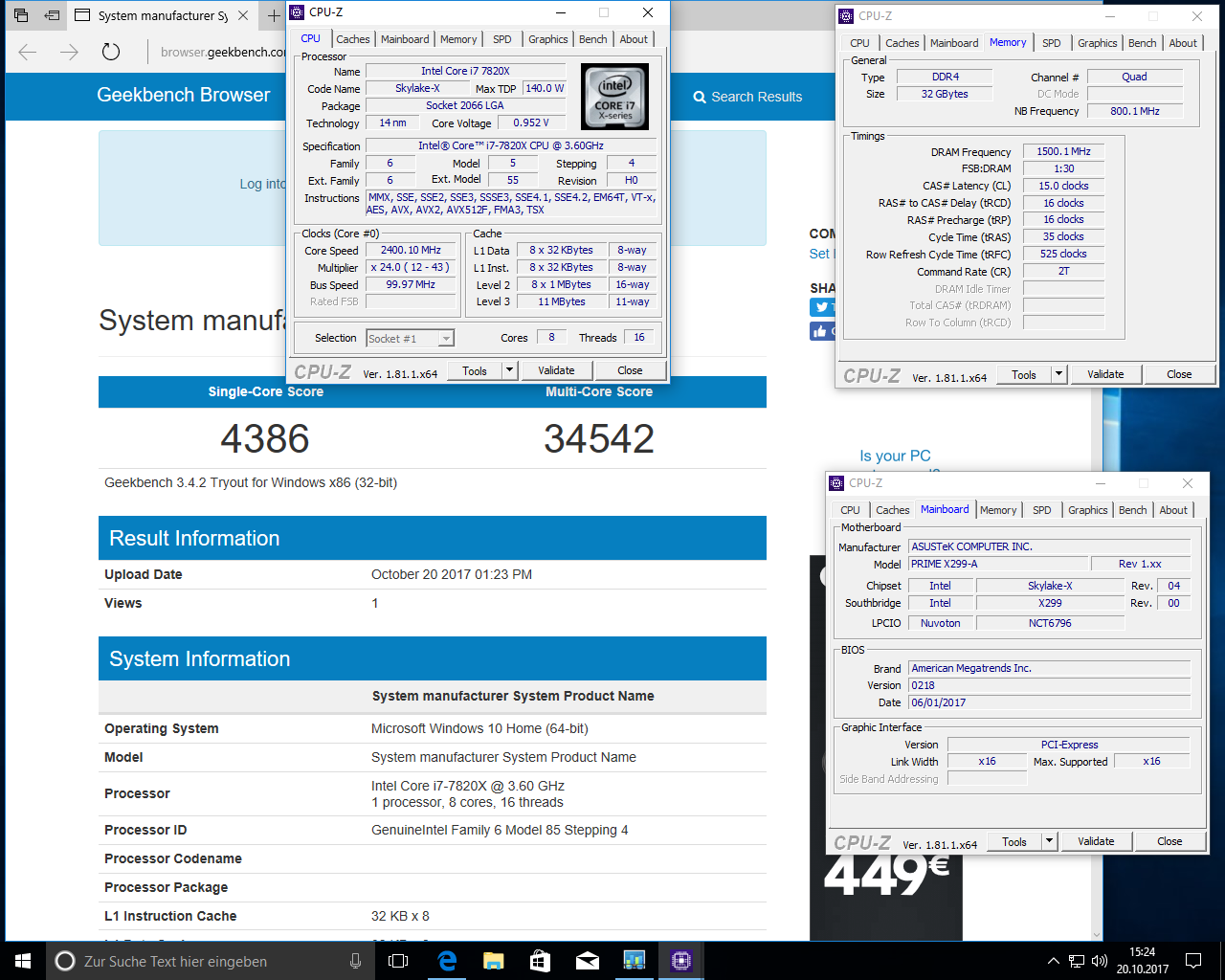The image size is (1225, 980).
Task: Launch Microsoft Edge from taskbar
Action: (x=447, y=961)
